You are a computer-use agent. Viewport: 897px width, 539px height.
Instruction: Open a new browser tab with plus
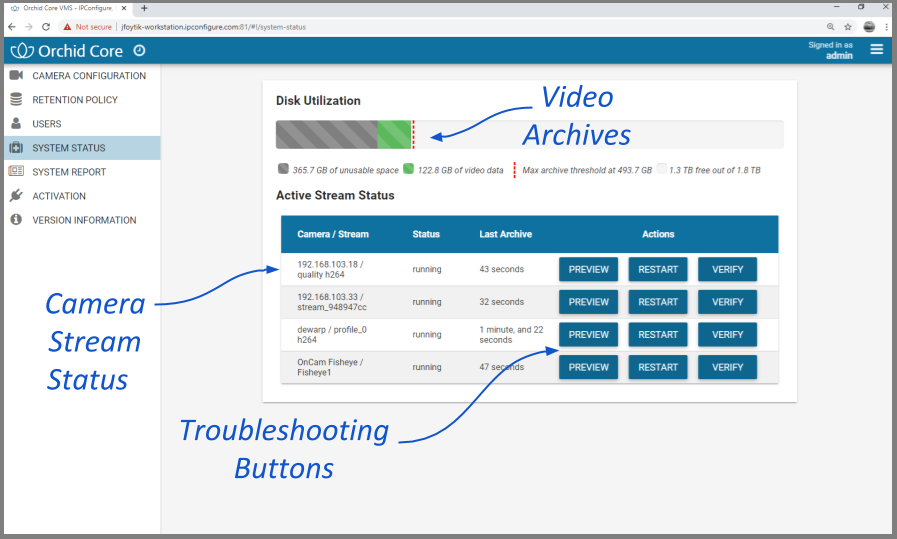click(144, 8)
